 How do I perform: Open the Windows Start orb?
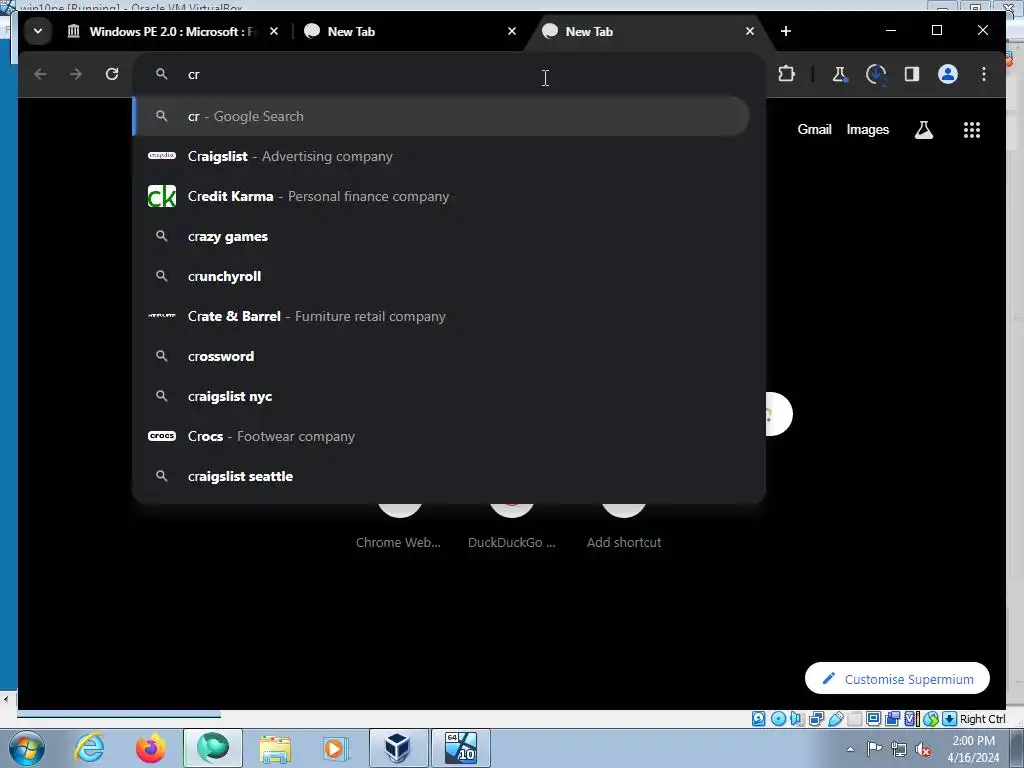[x=26, y=748]
